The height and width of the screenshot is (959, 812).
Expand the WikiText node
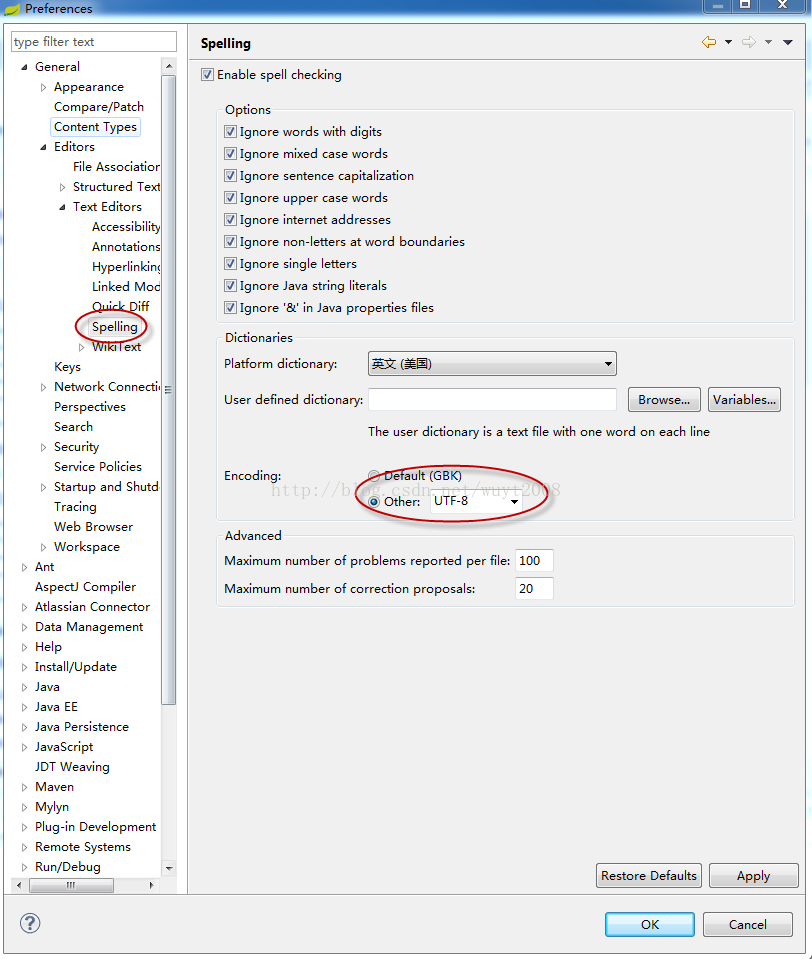pos(81,347)
